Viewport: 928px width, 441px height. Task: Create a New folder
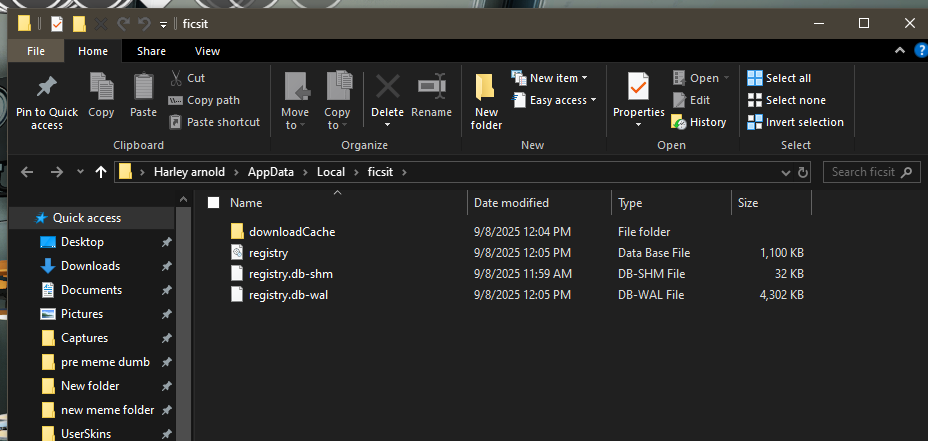click(x=486, y=101)
